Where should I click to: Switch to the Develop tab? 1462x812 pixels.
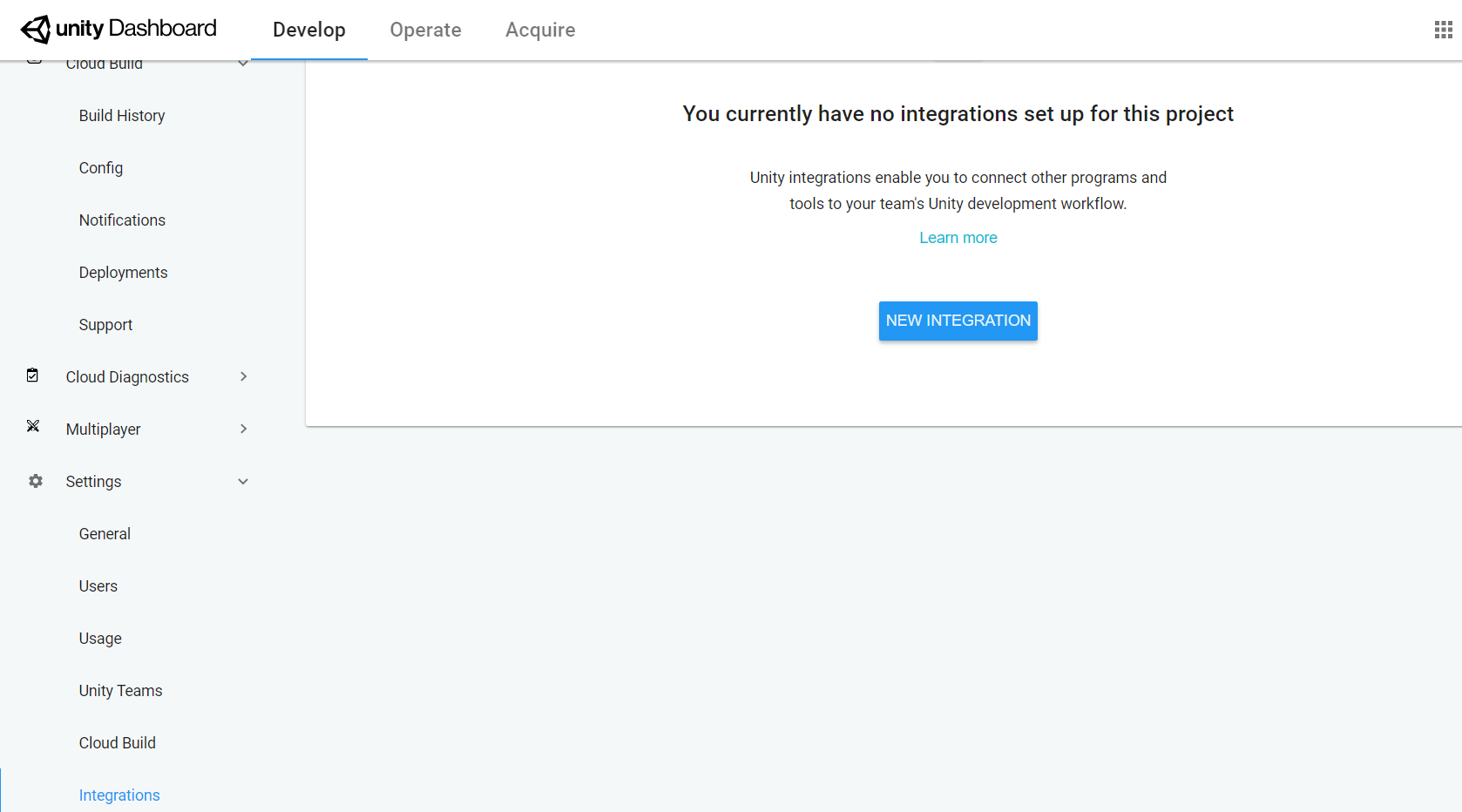(x=309, y=30)
